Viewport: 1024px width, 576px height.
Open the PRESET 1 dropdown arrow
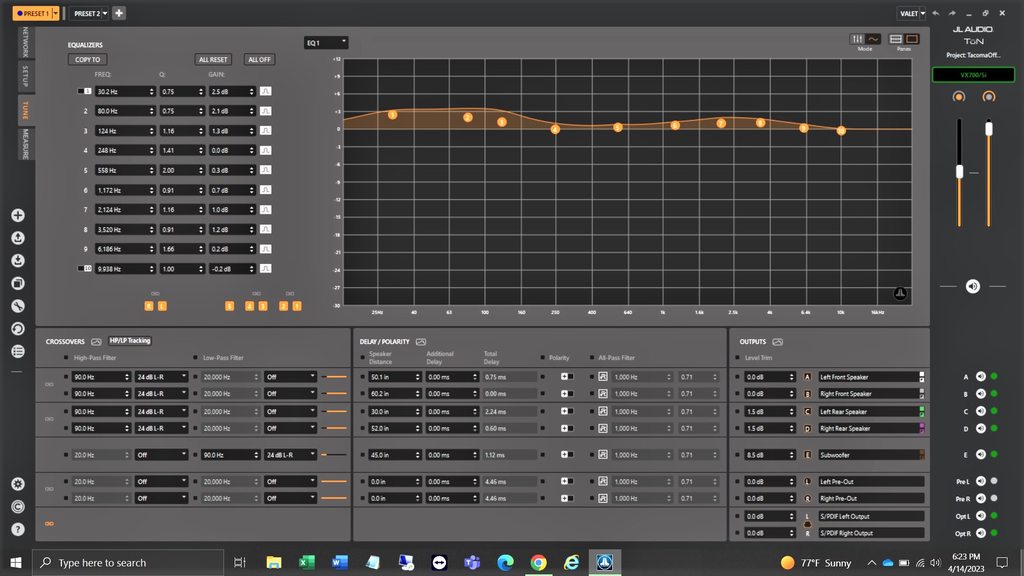[x=56, y=13]
